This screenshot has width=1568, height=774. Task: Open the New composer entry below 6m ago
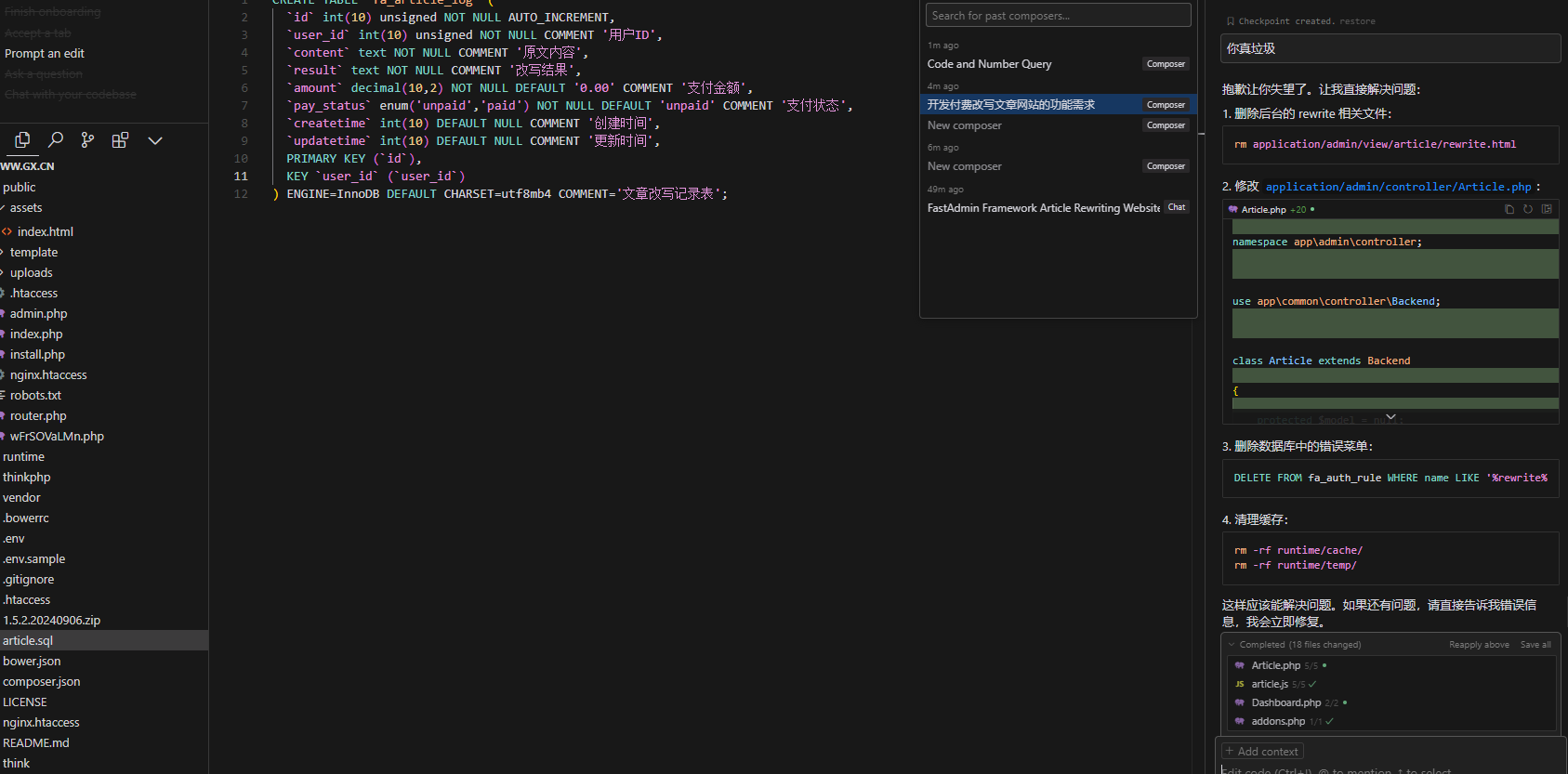click(x=1058, y=166)
